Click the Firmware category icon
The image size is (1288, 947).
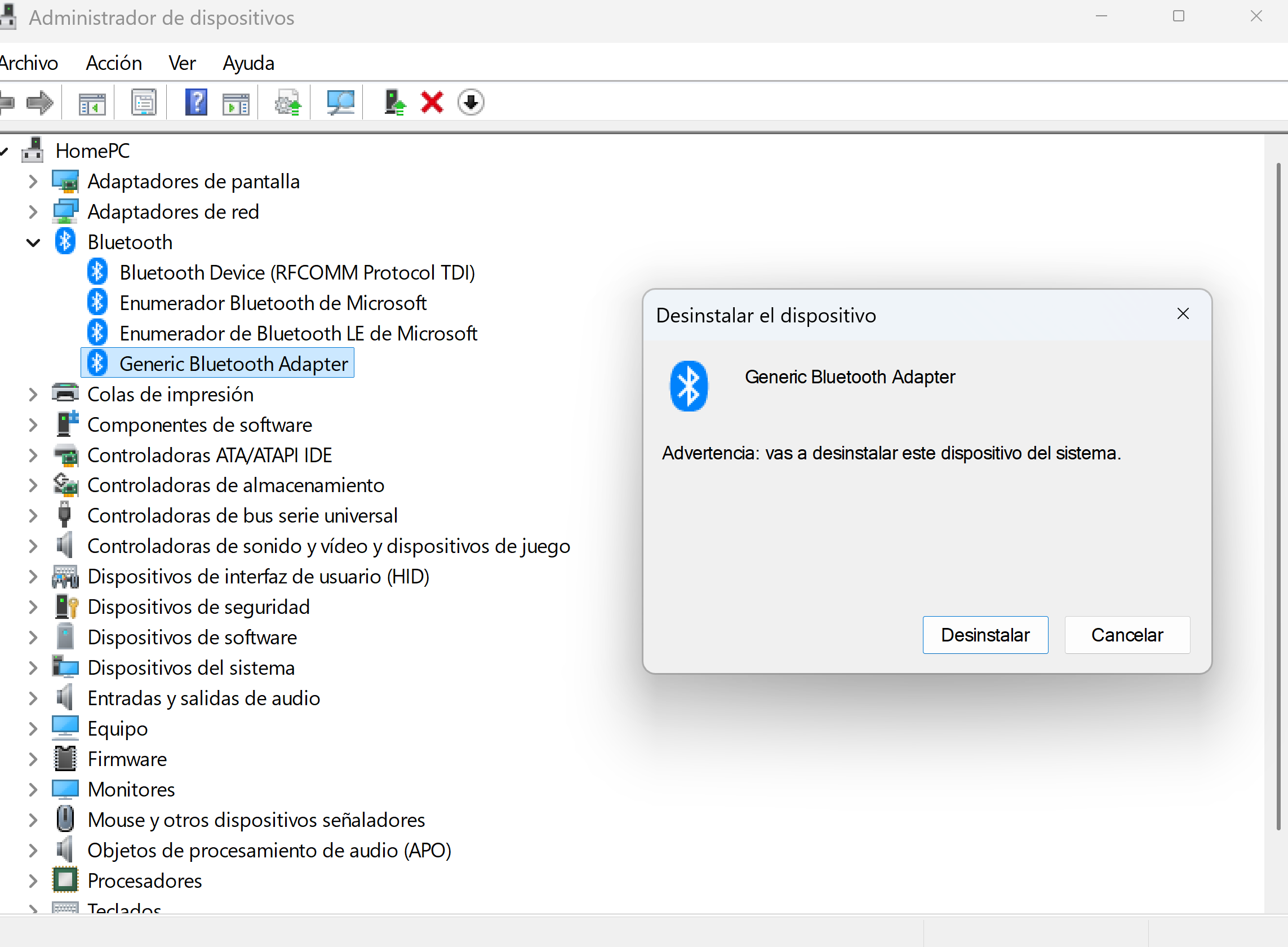(65, 759)
